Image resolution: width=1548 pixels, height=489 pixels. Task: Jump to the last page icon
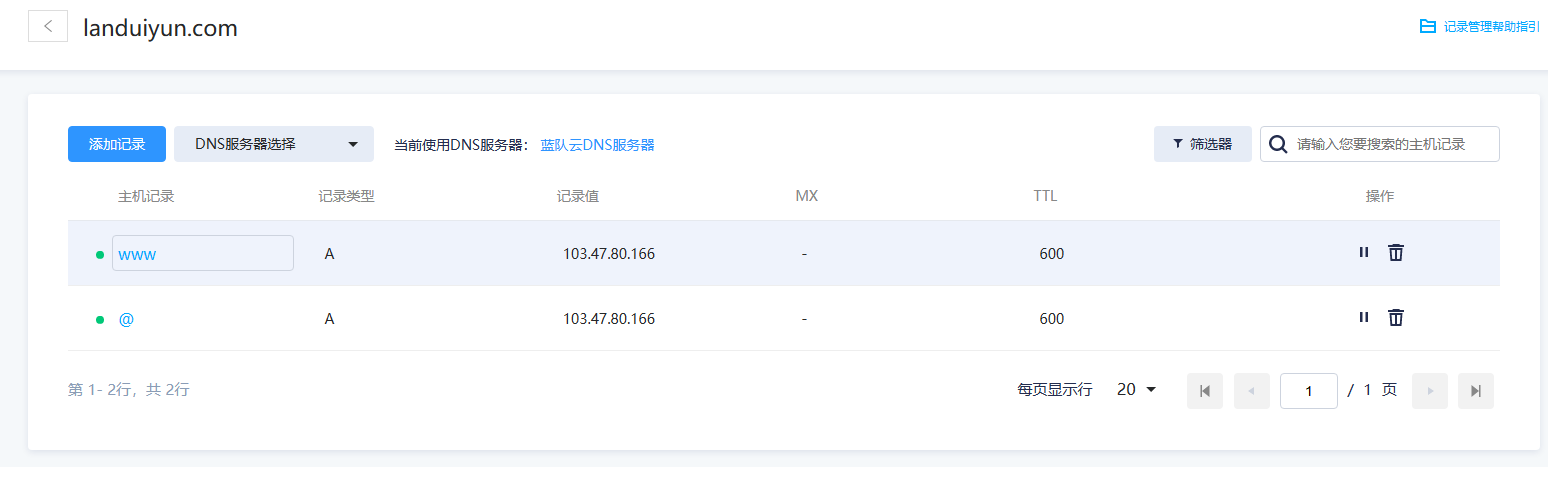coord(1476,391)
